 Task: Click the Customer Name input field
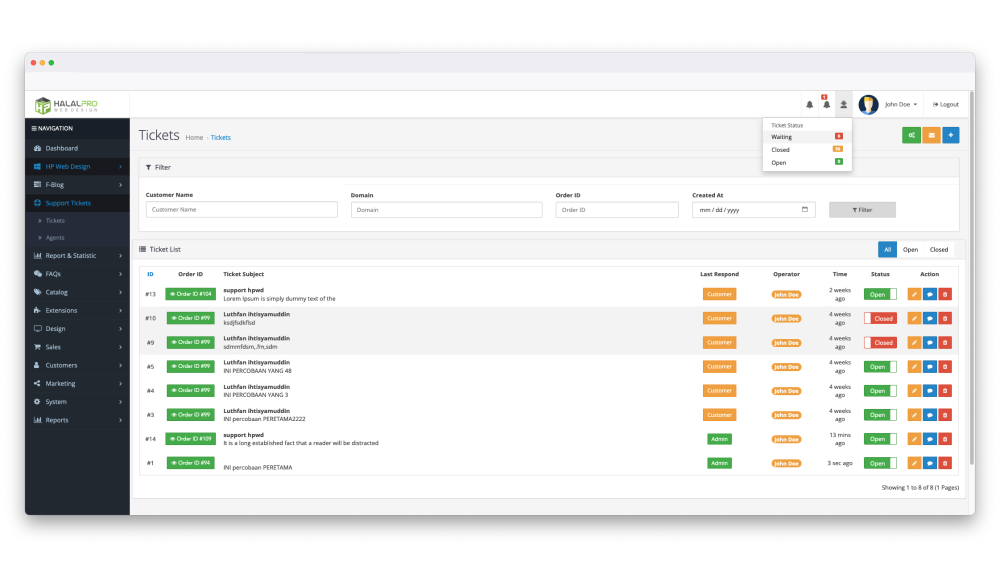pyautogui.click(x=241, y=210)
